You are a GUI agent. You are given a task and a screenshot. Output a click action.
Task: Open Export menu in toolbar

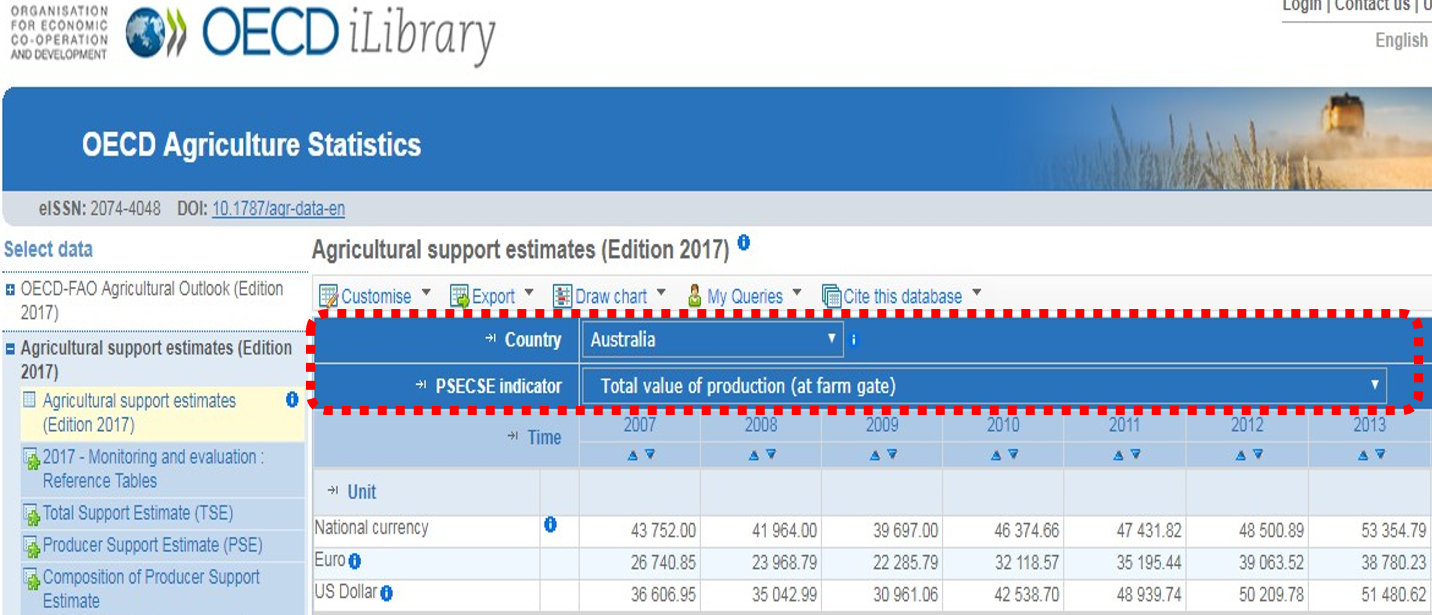pos(493,297)
